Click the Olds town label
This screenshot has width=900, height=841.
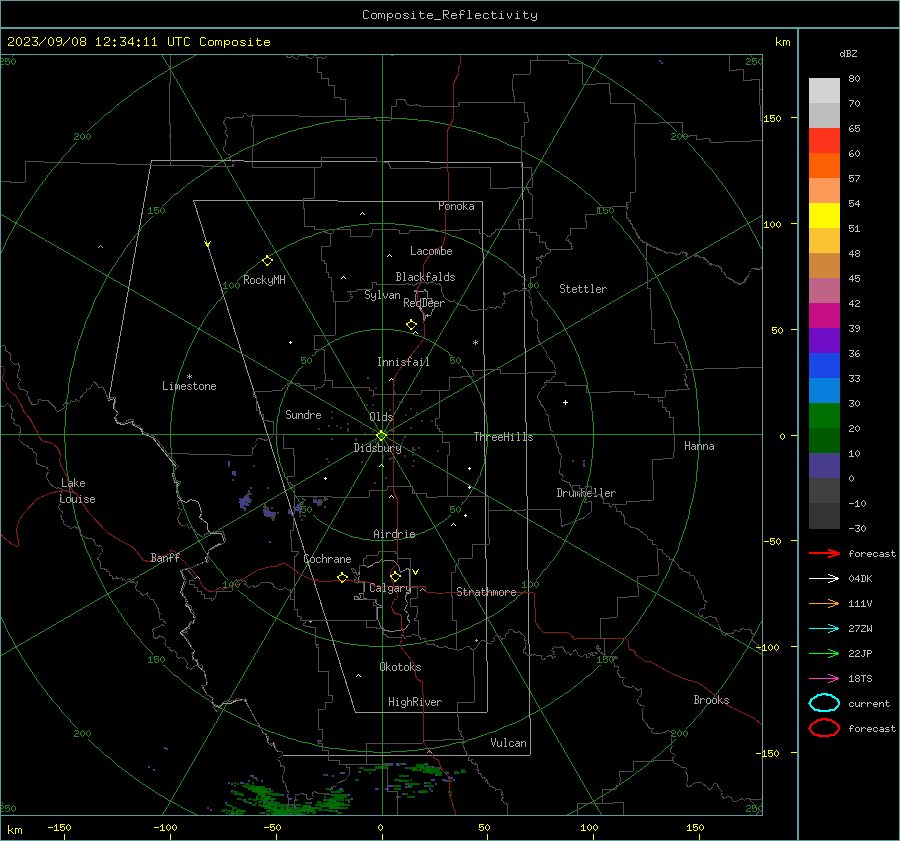coord(381,417)
